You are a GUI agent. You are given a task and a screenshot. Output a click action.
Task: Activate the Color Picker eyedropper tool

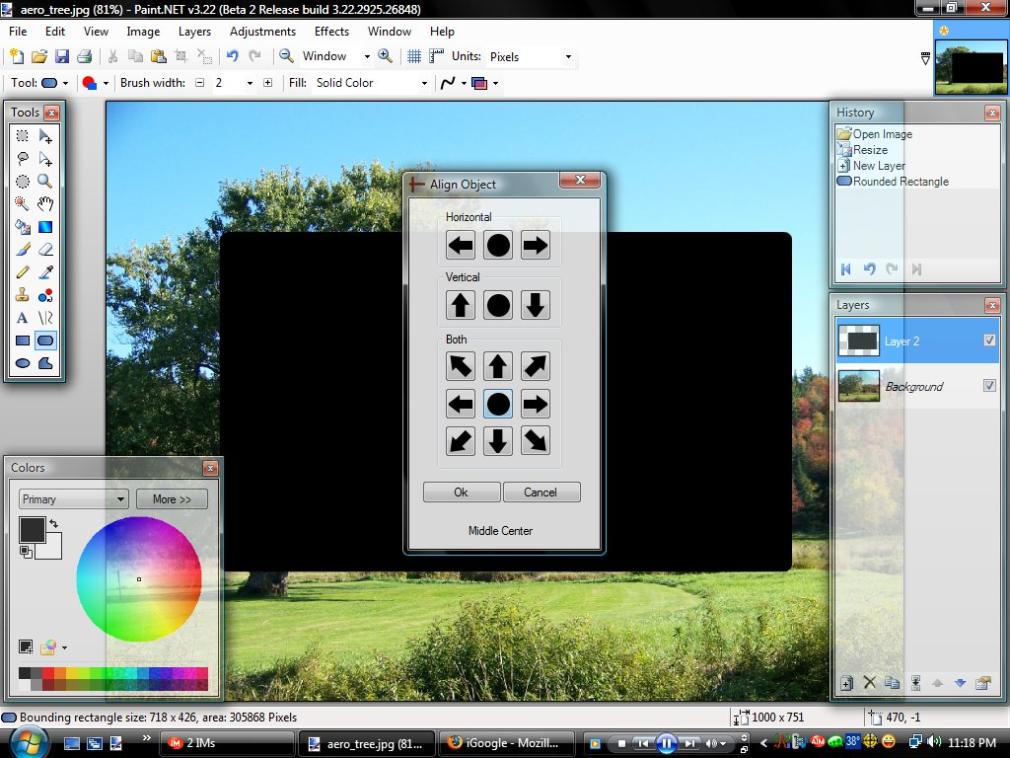(x=45, y=273)
